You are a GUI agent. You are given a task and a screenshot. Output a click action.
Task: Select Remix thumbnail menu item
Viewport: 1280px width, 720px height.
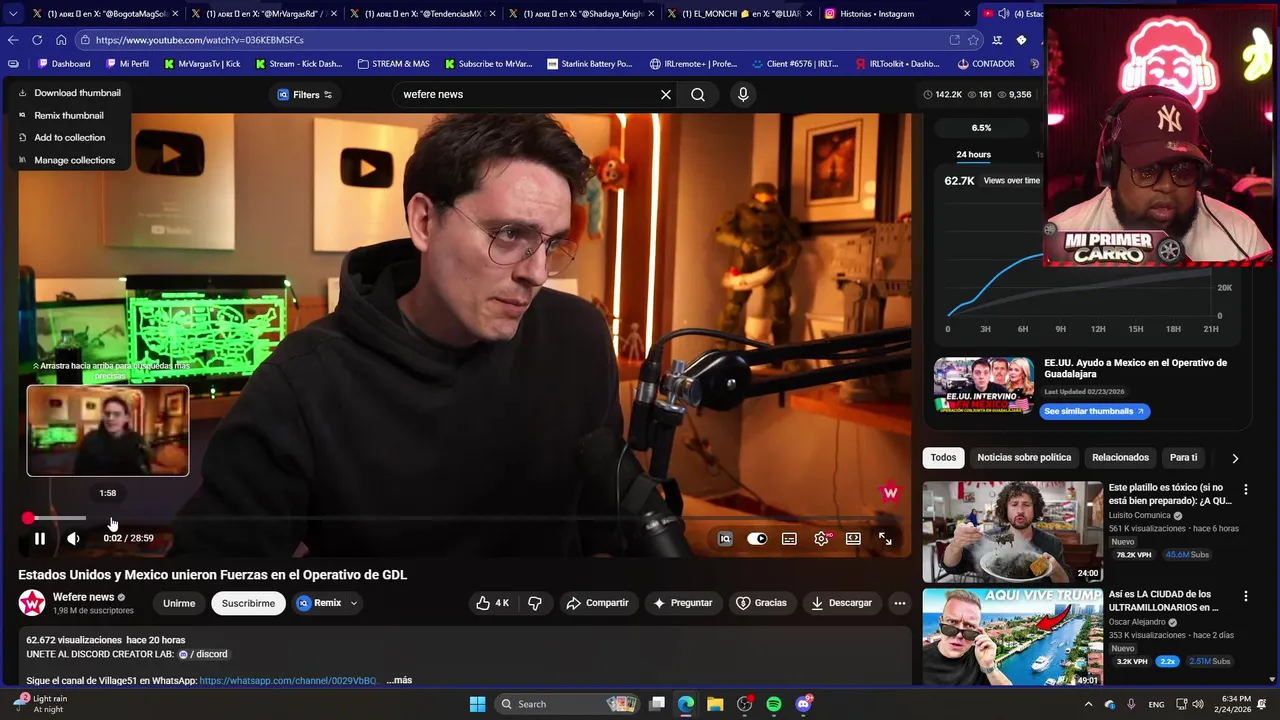click(x=70, y=115)
